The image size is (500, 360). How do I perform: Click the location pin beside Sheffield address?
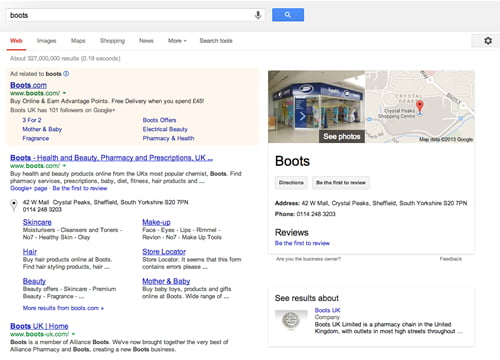(x=14, y=205)
